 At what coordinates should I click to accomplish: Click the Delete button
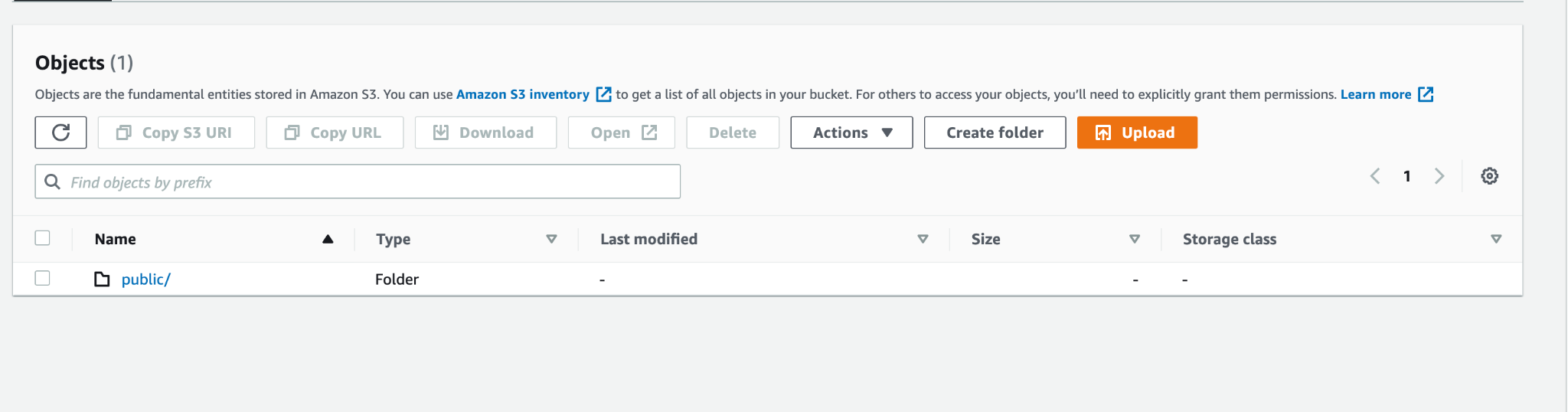[733, 132]
